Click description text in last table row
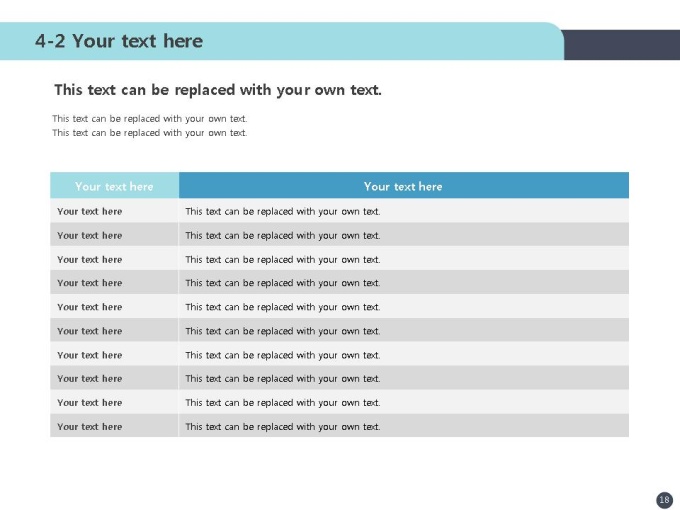 click(283, 427)
